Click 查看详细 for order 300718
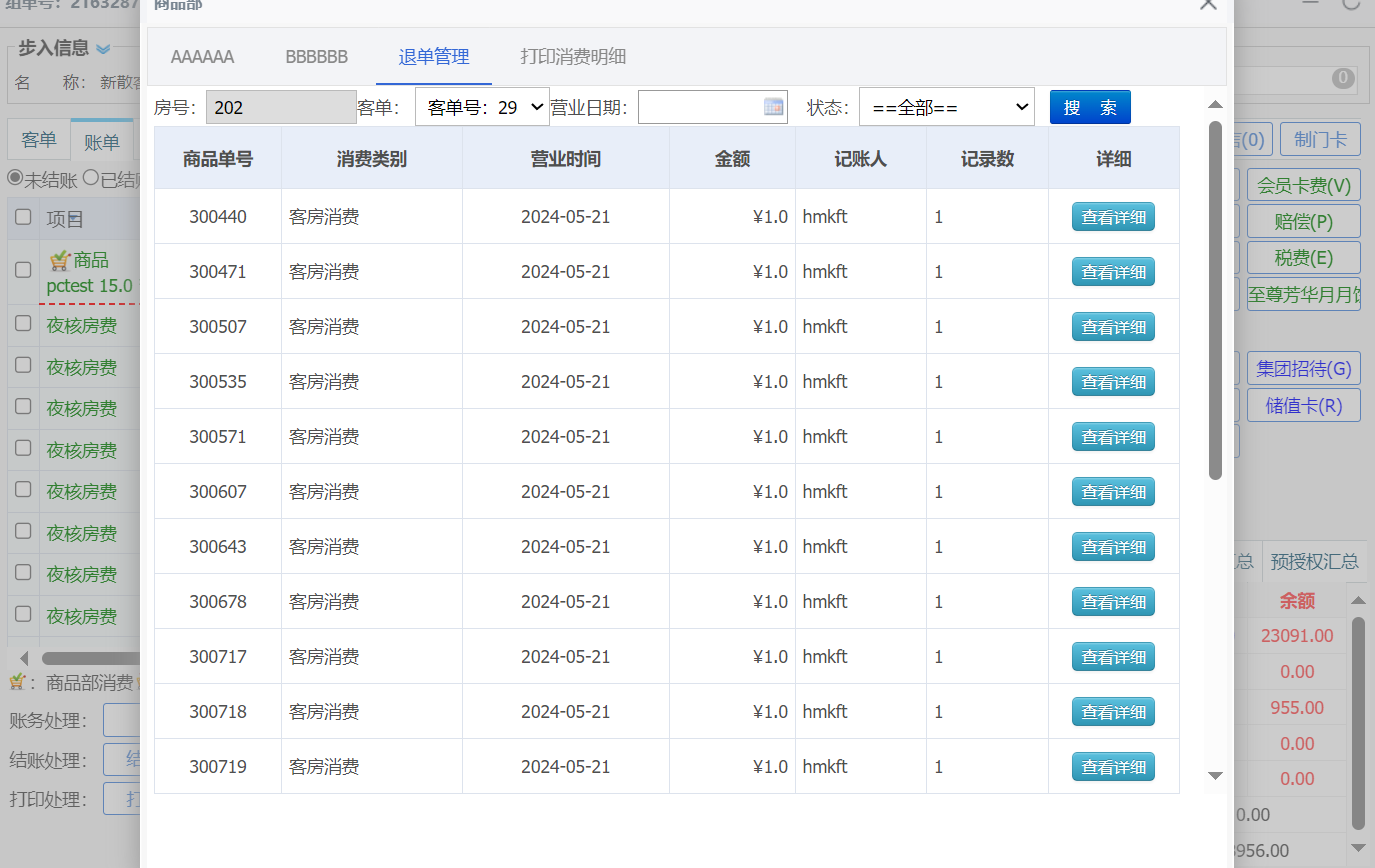Screen dimensions: 1375x868 pyautogui.click(x=1113, y=712)
